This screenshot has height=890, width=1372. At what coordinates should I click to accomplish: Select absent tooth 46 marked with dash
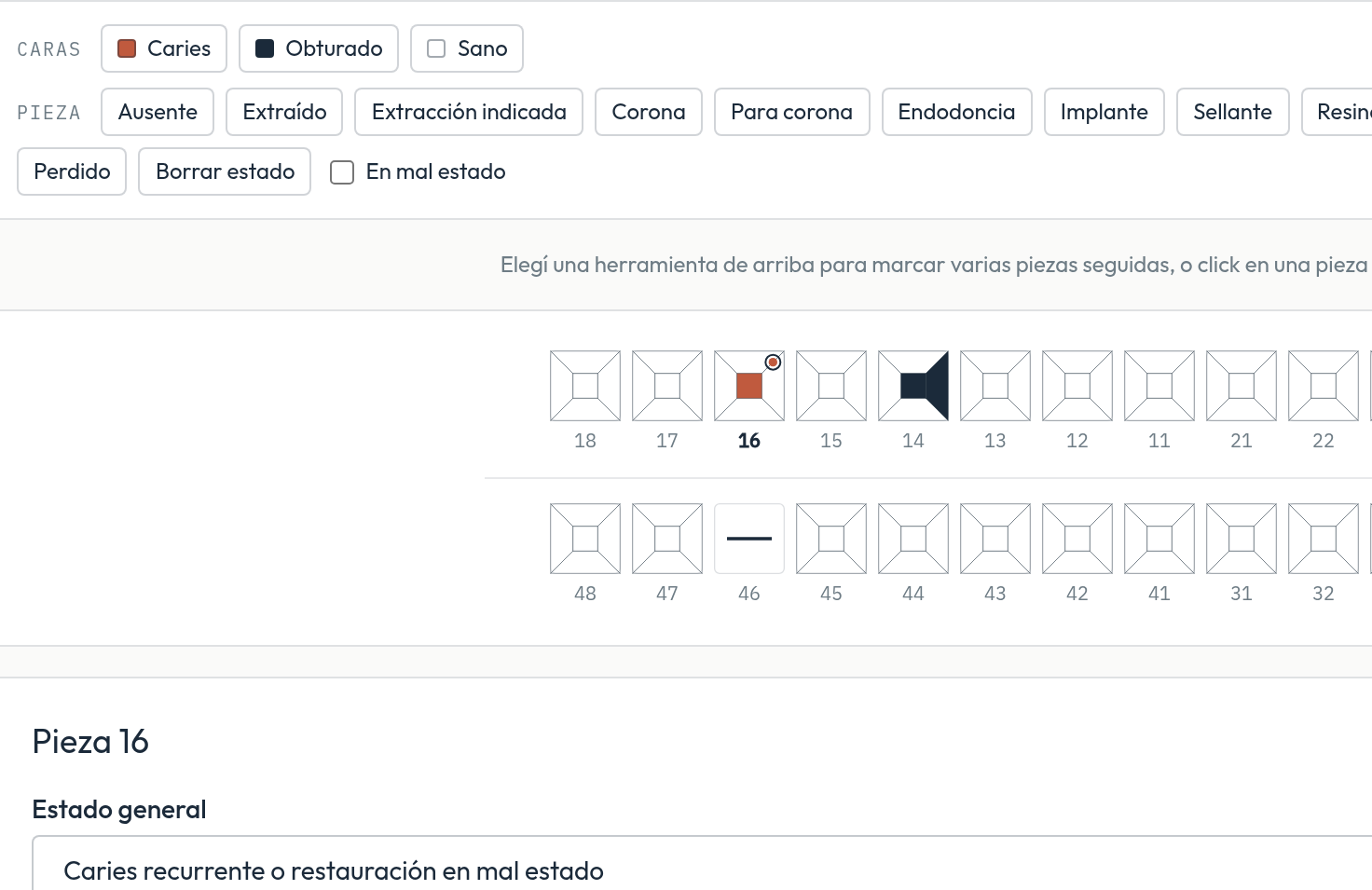749,539
